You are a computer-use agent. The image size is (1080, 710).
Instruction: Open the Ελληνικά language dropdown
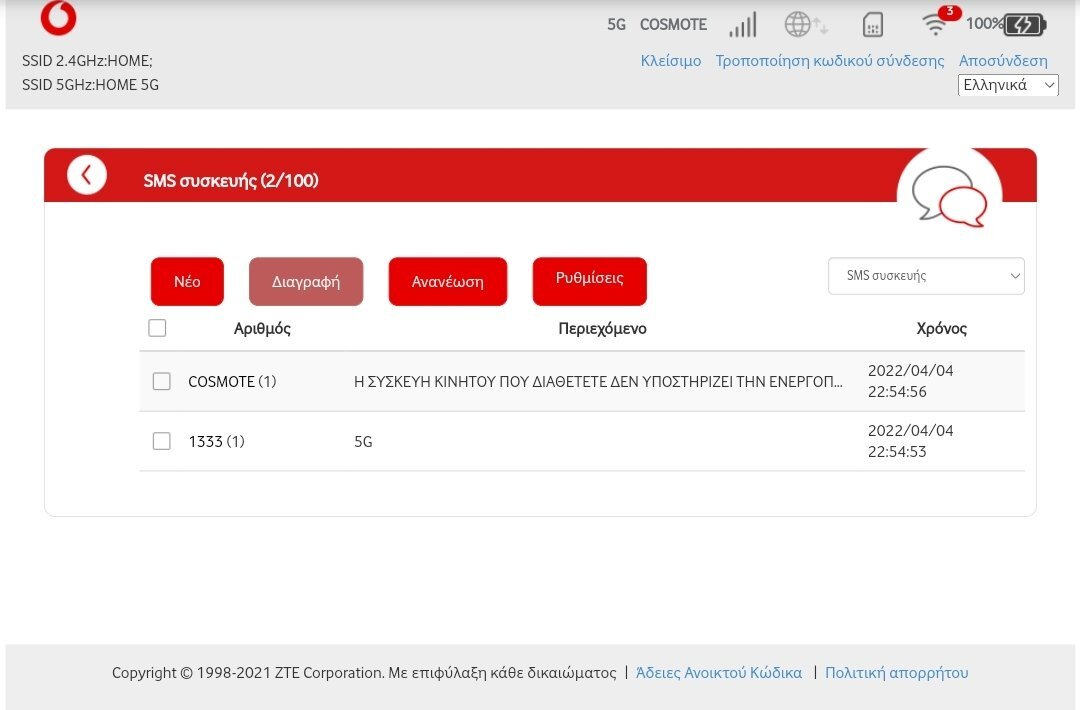[1008, 85]
